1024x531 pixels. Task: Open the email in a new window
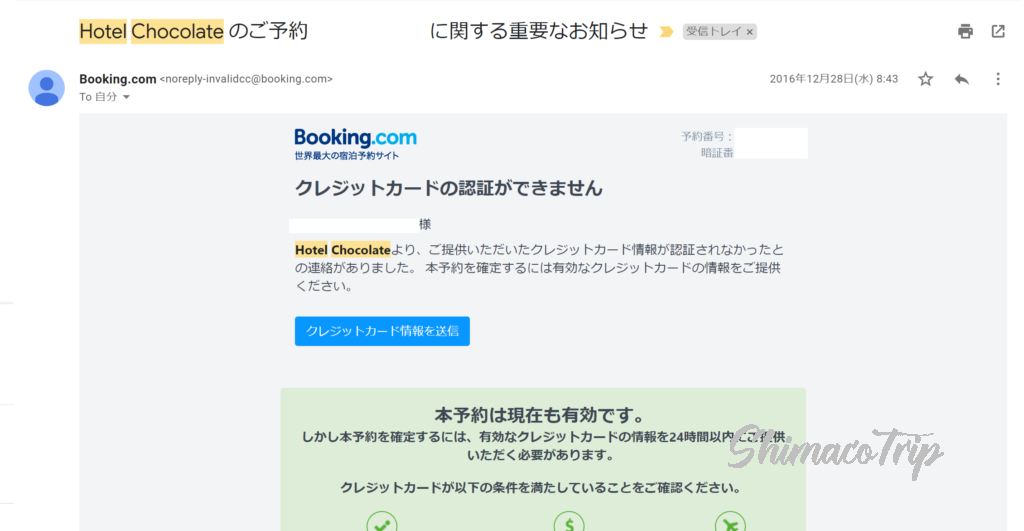(998, 31)
